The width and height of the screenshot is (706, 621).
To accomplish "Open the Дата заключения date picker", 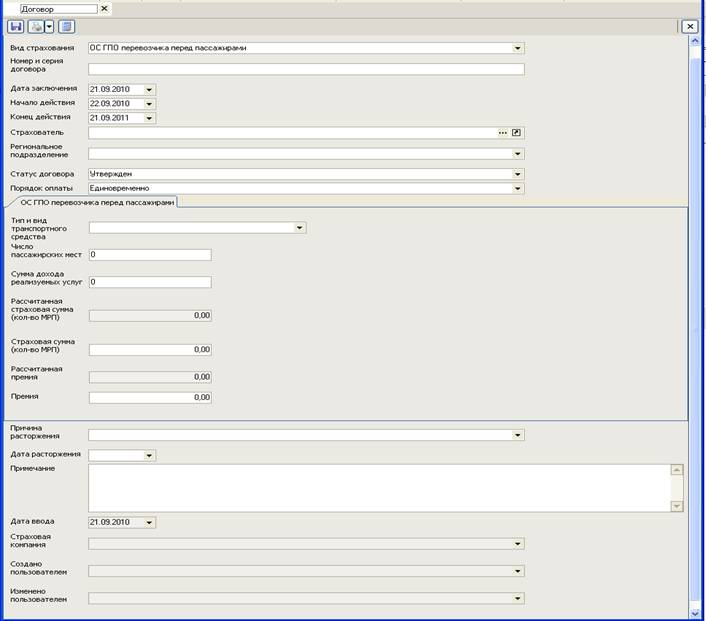I will tap(149, 89).
